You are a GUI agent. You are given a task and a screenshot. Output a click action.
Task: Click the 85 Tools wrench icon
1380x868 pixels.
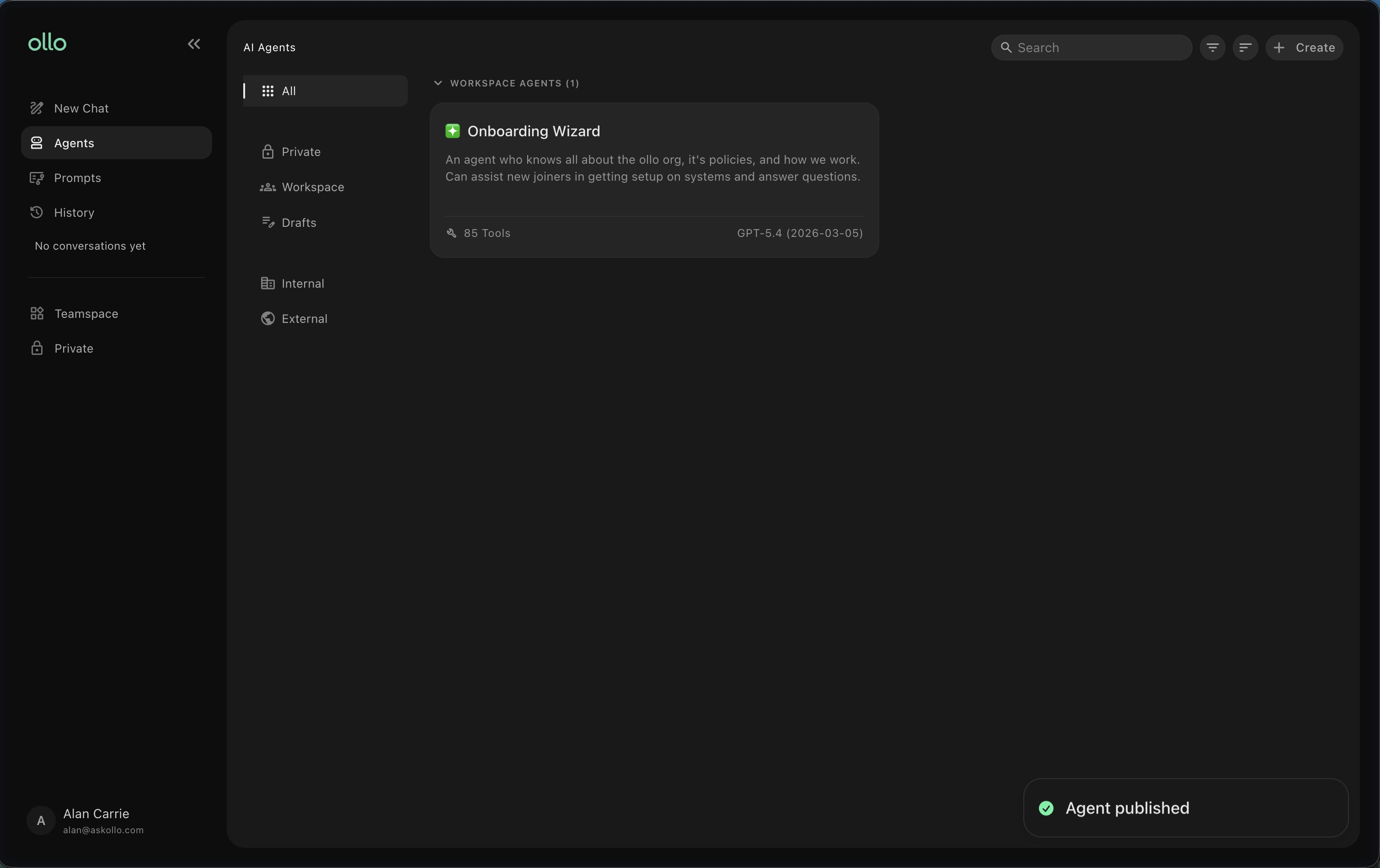452,233
